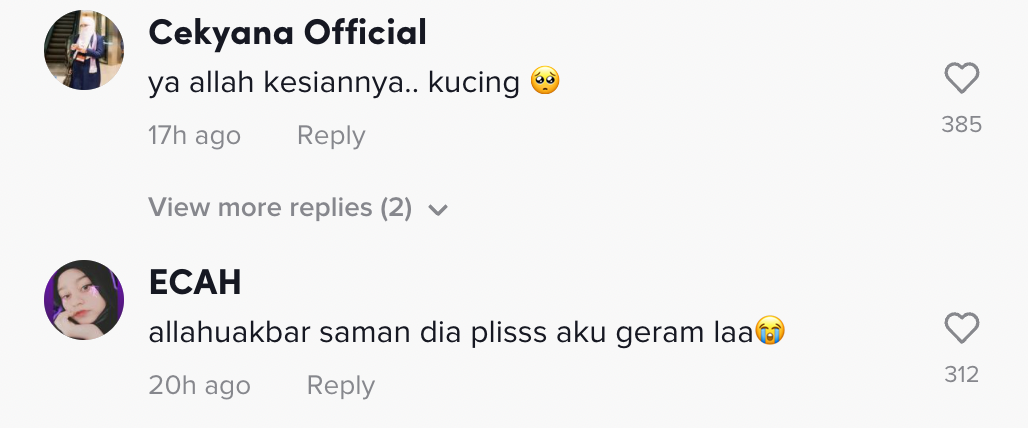Reply to ECAH's comment
The height and width of the screenshot is (428, 1028).
(x=340, y=386)
